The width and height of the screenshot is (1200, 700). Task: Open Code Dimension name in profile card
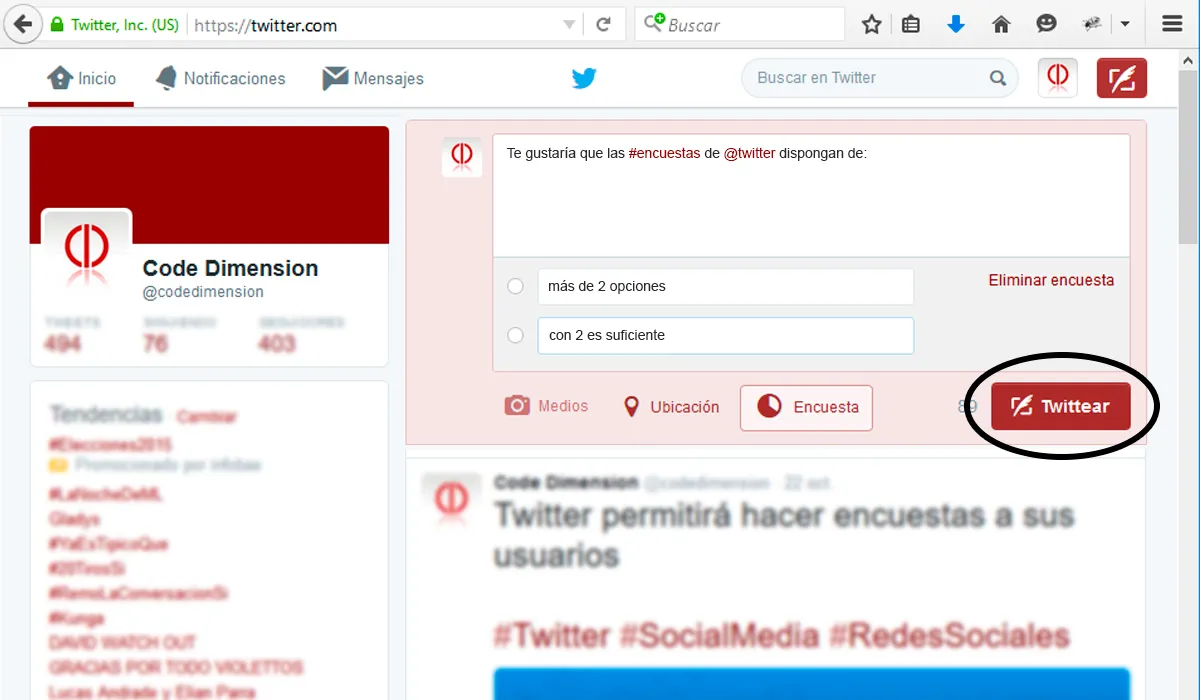click(230, 268)
